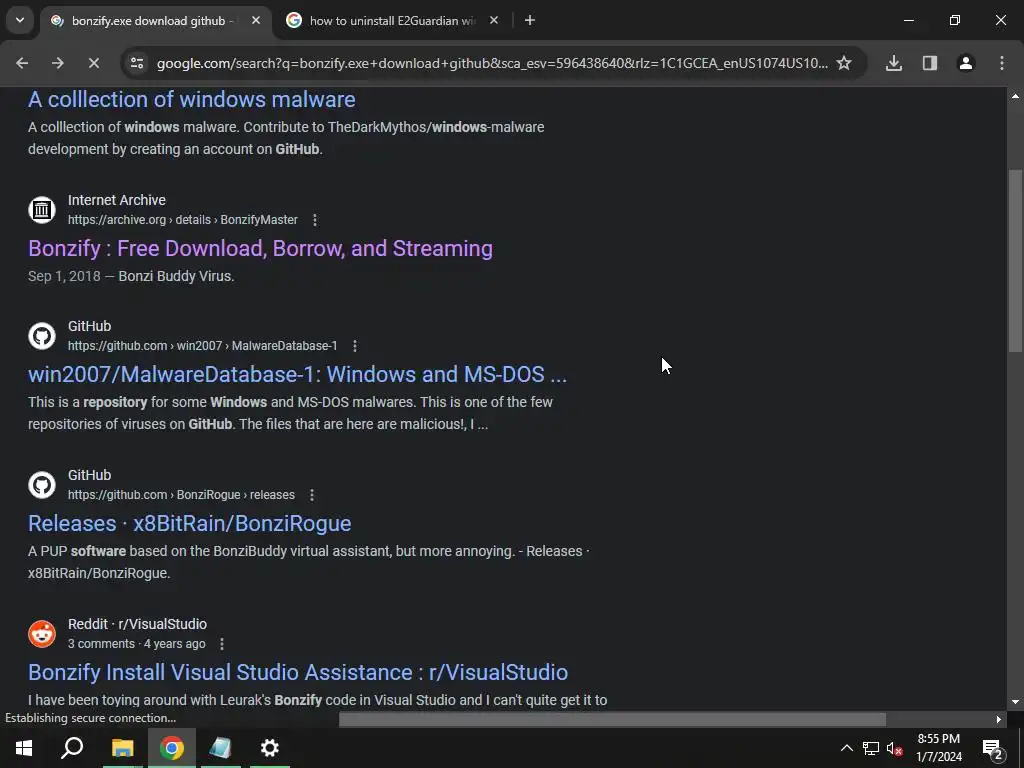Minimize the Chrome window

[x=908, y=20]
